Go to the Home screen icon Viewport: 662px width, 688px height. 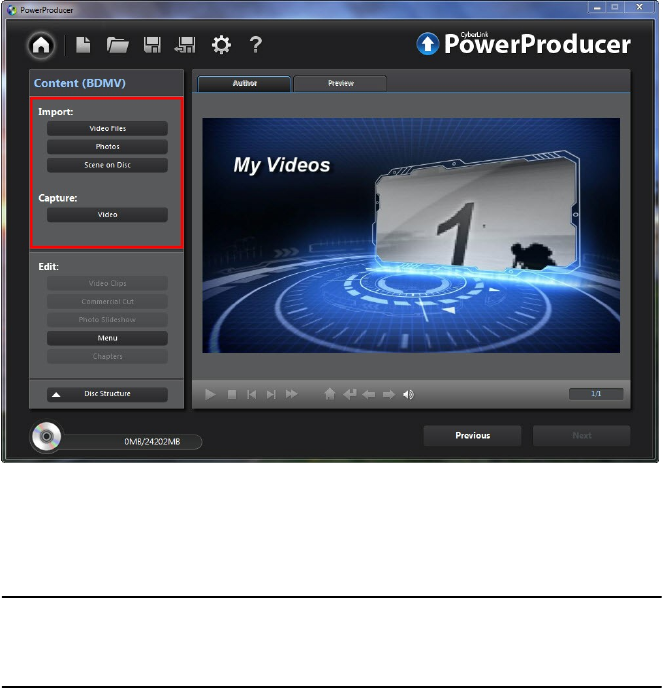point(41,45)
